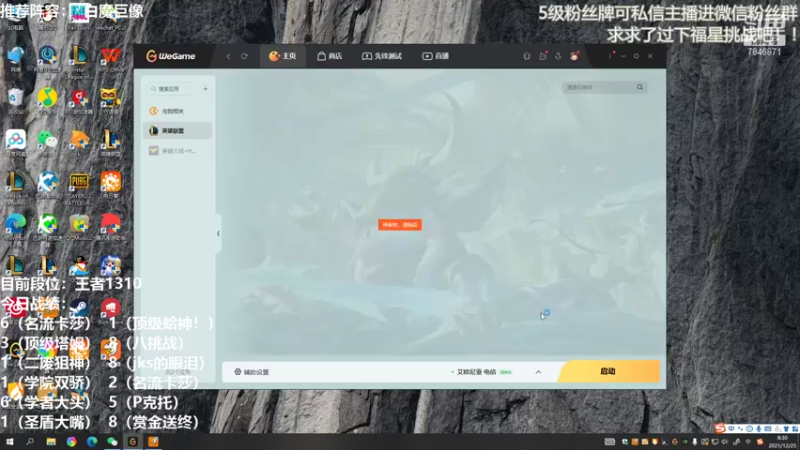Refresh the WeGame page
This screenshot has height=450, width=800.
[x=244, y=56]
